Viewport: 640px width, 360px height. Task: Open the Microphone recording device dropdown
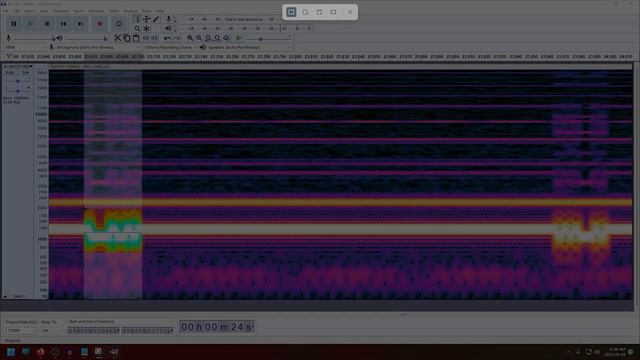tap(97, 47)
